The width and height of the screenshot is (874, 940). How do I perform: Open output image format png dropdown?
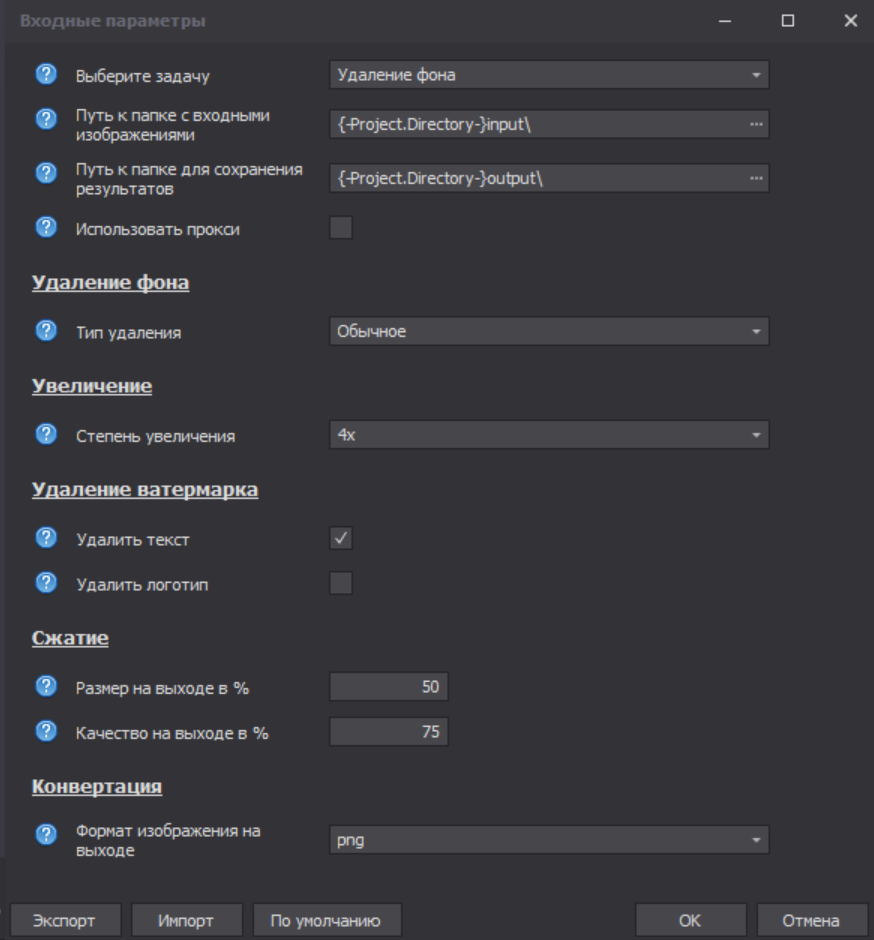(x=548, y=840)
